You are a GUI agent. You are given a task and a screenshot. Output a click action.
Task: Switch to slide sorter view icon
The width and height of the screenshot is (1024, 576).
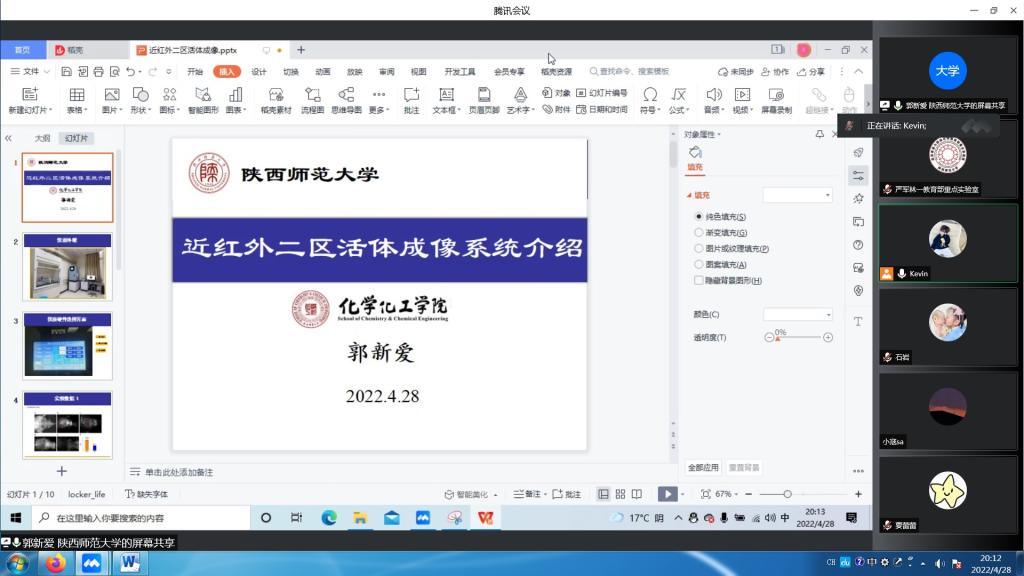pyautogui.click(x=620, y=494)
